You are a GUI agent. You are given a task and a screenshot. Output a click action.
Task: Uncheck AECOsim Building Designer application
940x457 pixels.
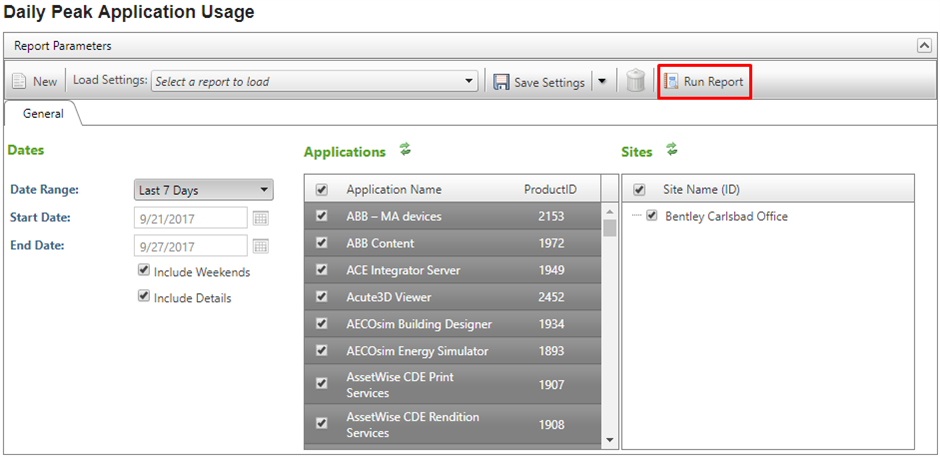[321, 323]
